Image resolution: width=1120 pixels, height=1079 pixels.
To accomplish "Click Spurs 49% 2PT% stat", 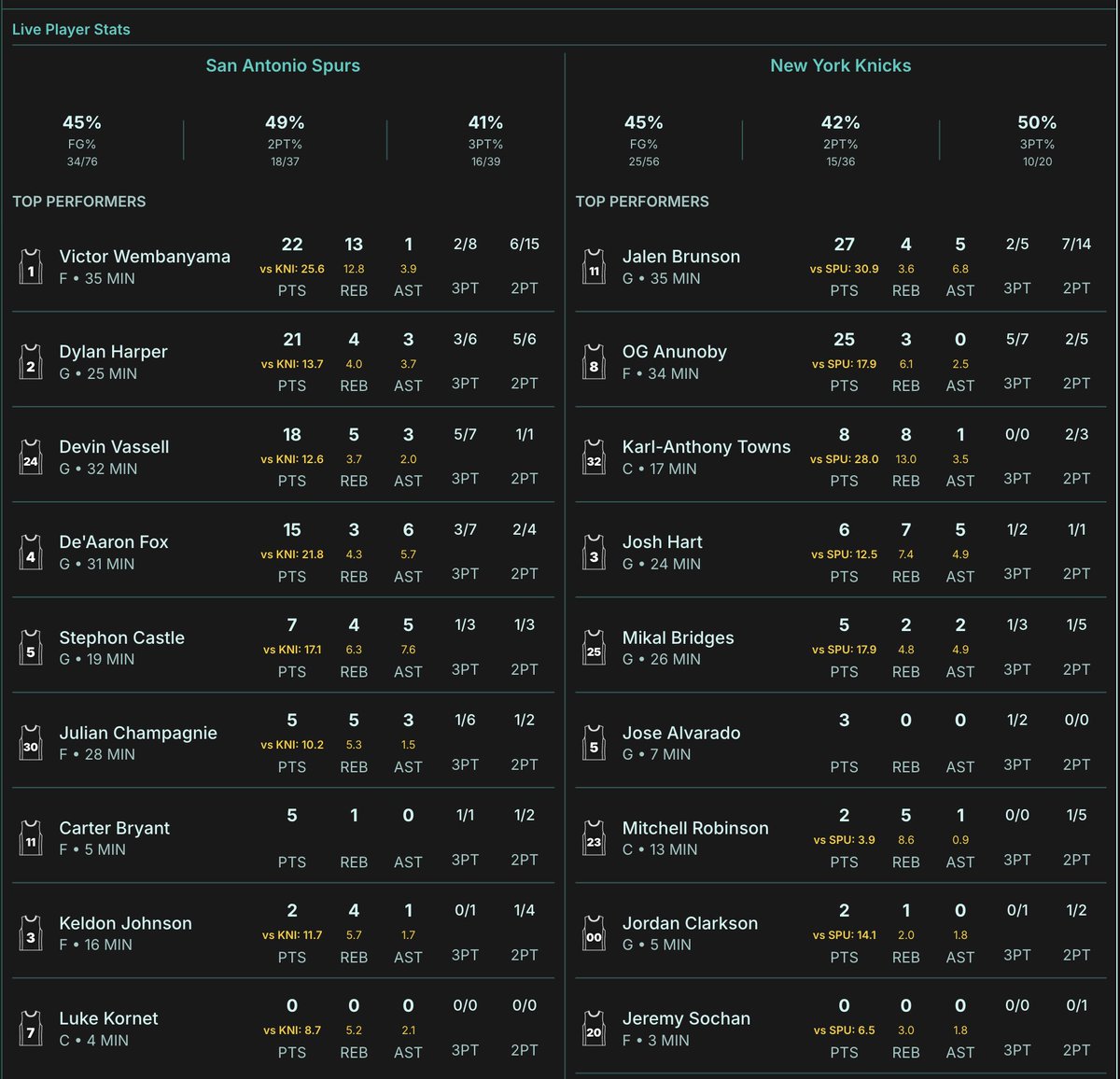I will [x=285, y=141].
